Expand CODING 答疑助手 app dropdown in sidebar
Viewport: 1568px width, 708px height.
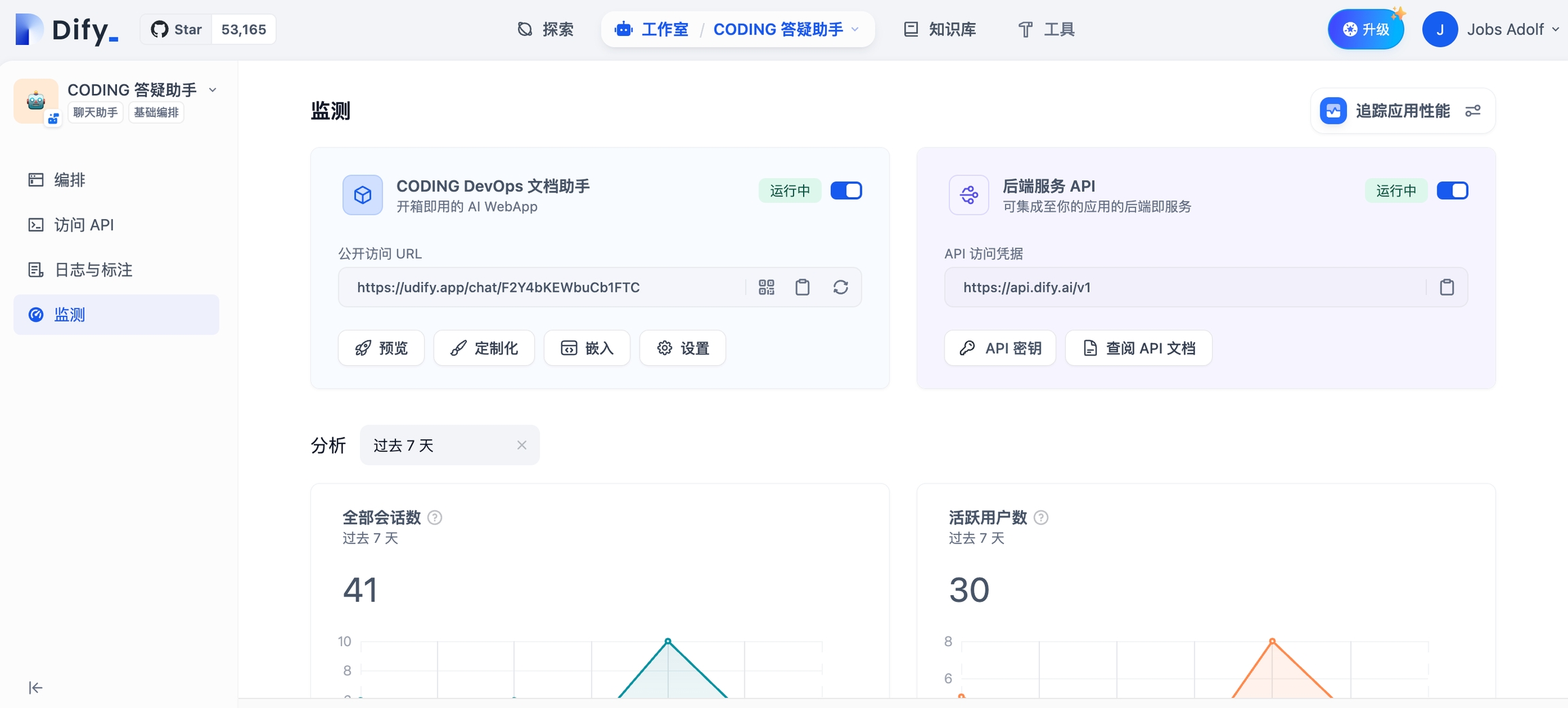coord(212,90)
